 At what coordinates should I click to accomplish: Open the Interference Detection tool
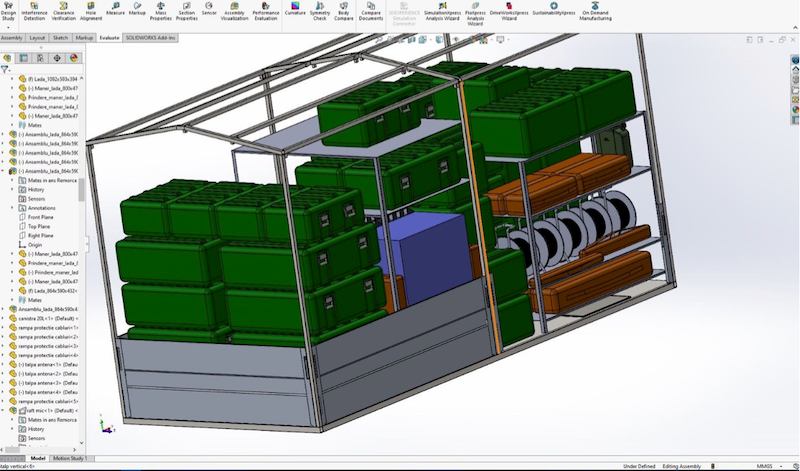(34, 10)
